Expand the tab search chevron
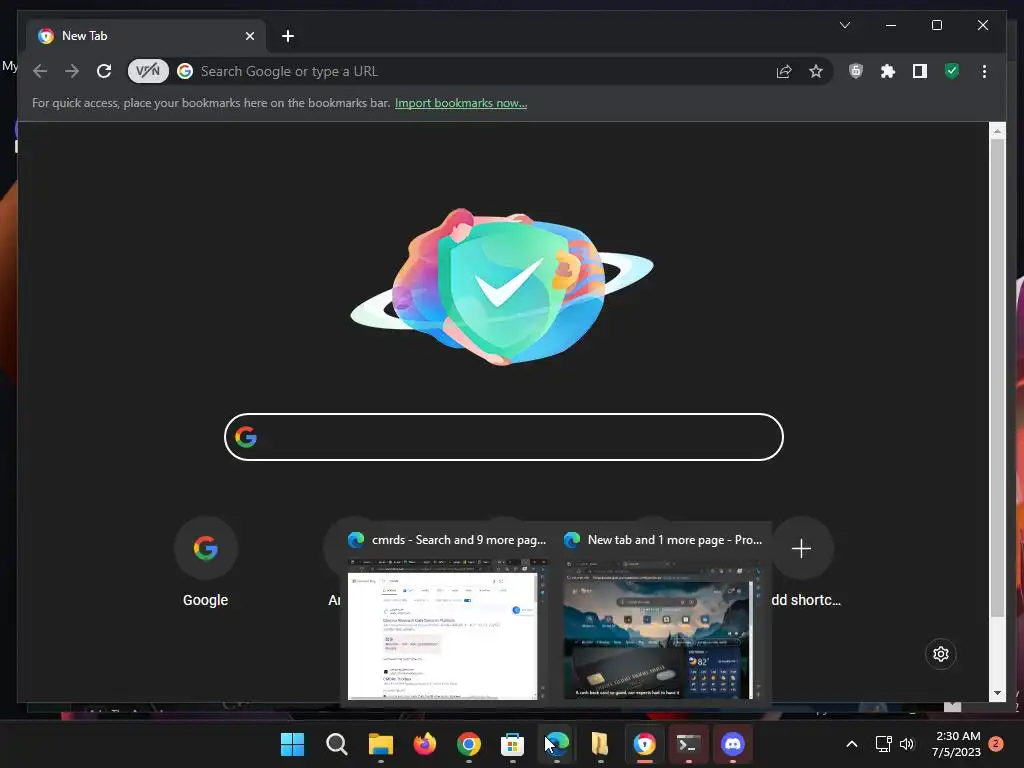The height and width of the screenshot is (768, 1024). pos(844,25)
